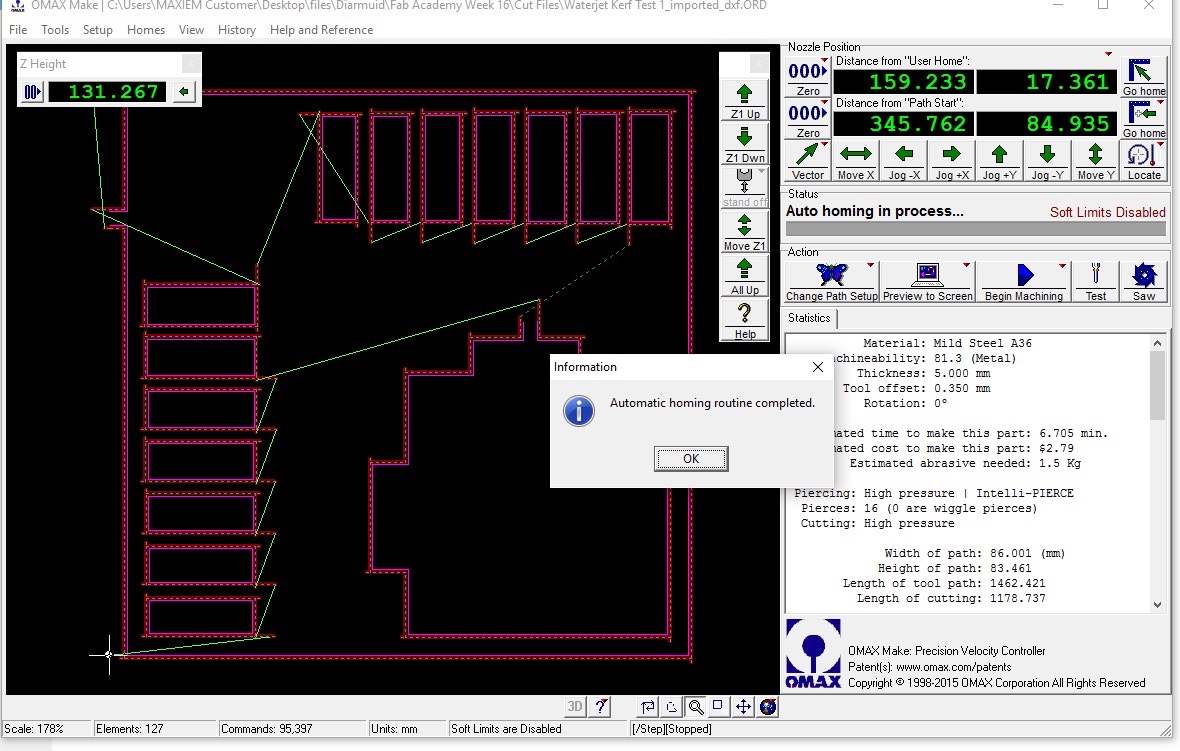Click Go home beside User Home readout

click(1143, 78)
